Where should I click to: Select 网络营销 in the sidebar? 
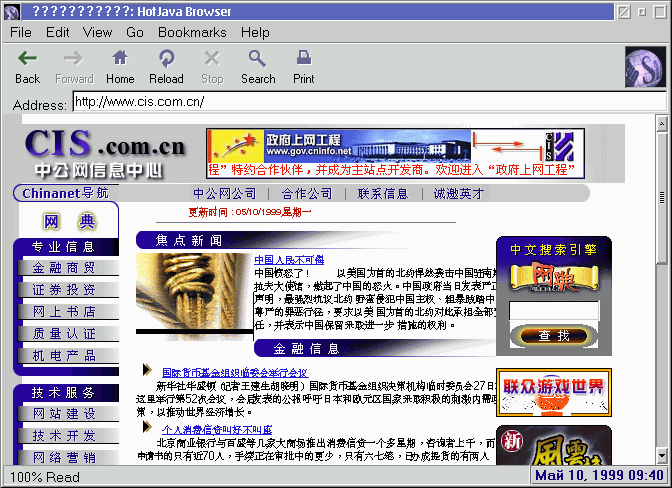coord(68,458)
